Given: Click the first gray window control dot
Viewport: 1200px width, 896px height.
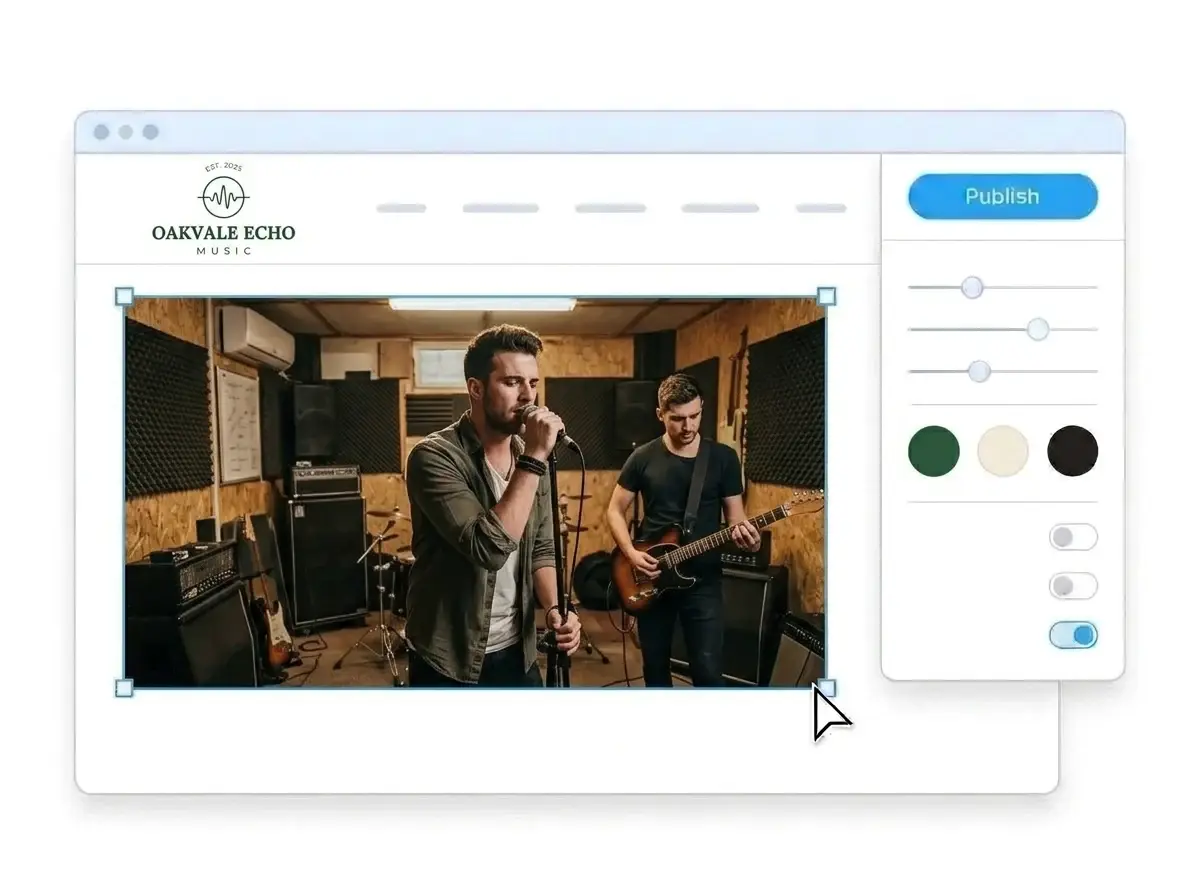Looking at the screenshot, I should point(101,132).
